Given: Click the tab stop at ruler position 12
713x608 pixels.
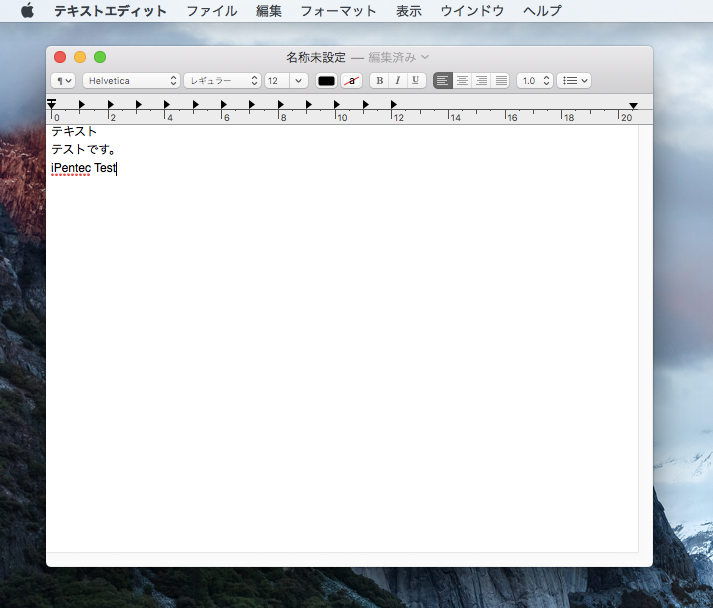Looking at the screenshot, I should click(393, 105).
